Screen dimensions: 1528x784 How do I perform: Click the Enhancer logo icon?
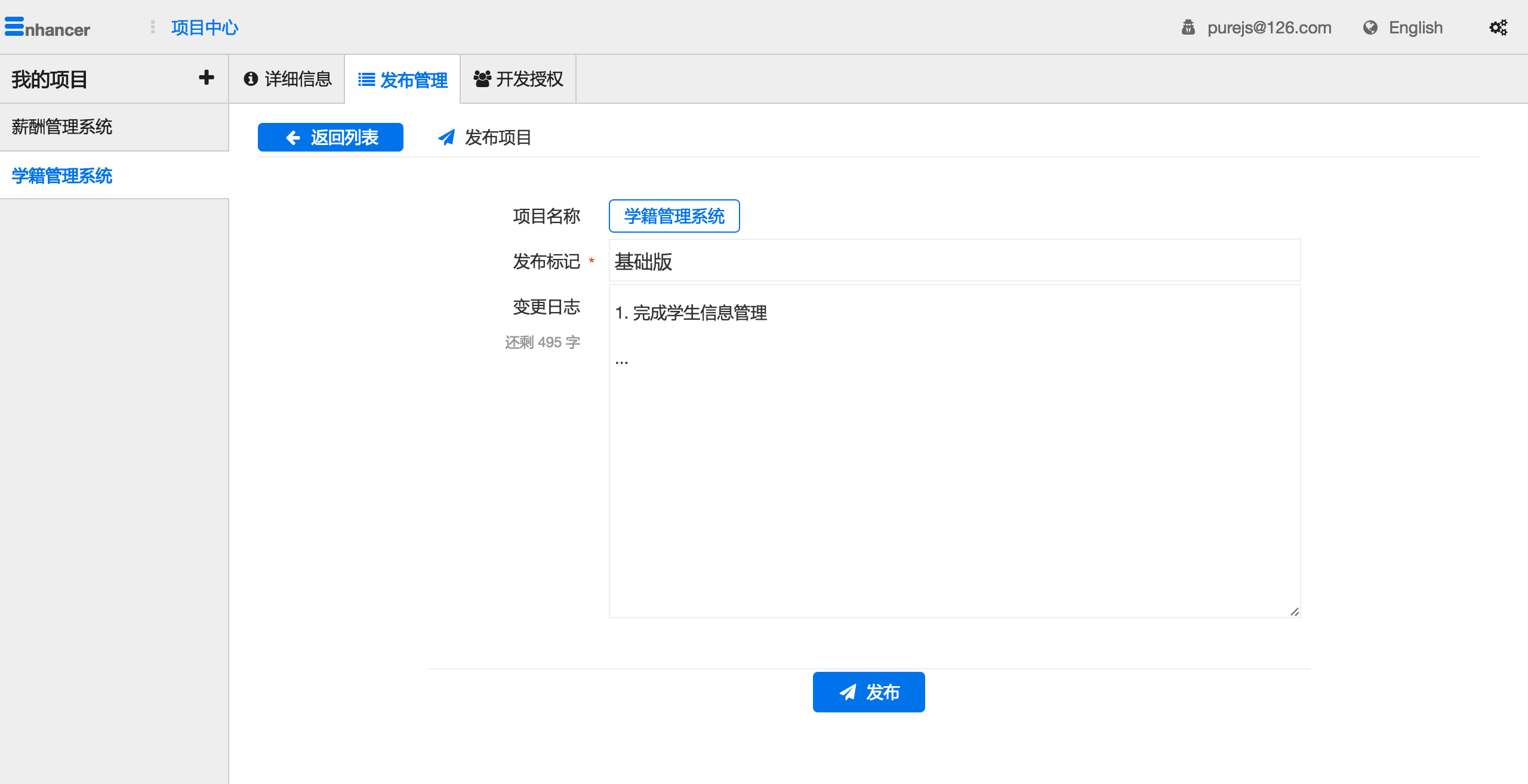(x=14, y=27)
